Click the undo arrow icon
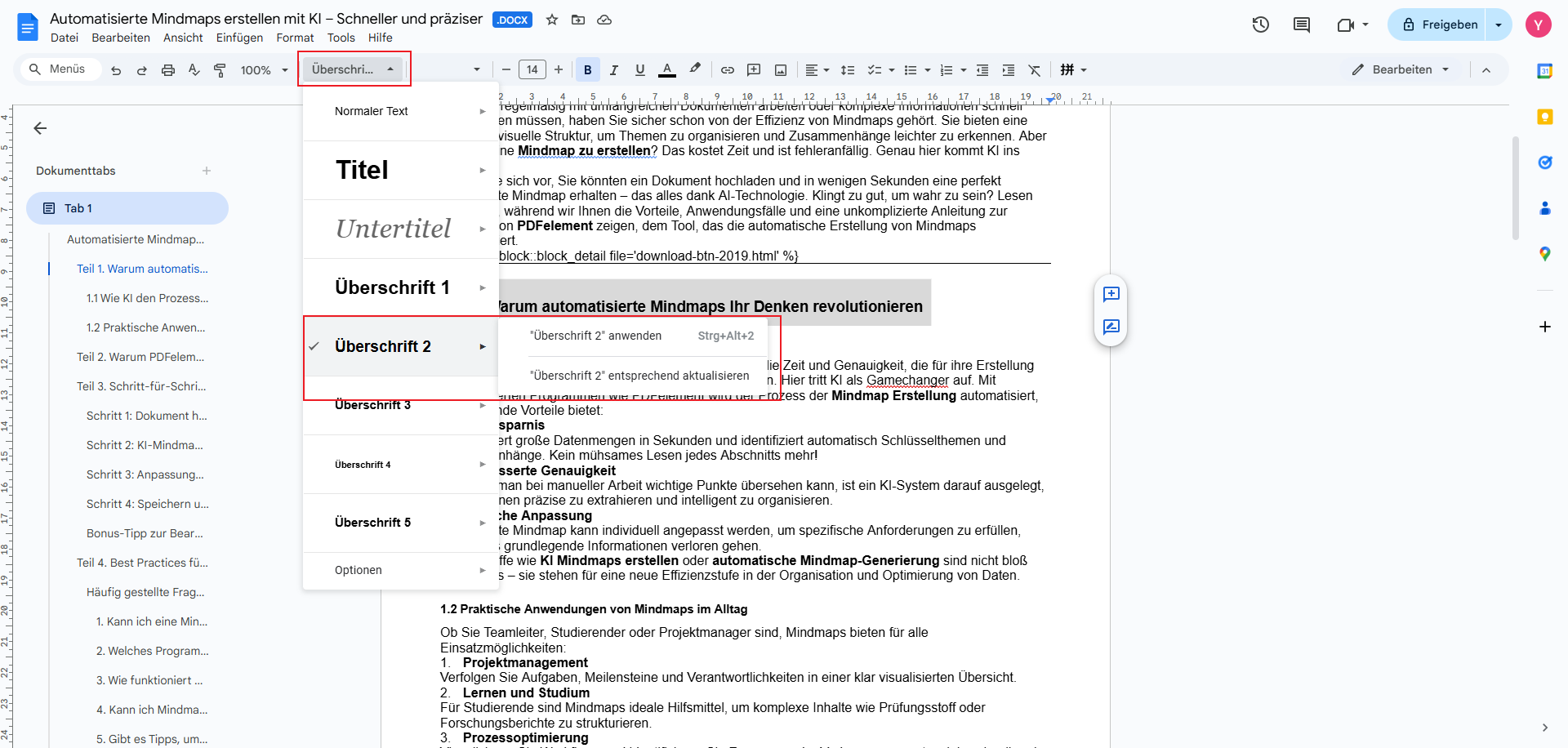 116,70
